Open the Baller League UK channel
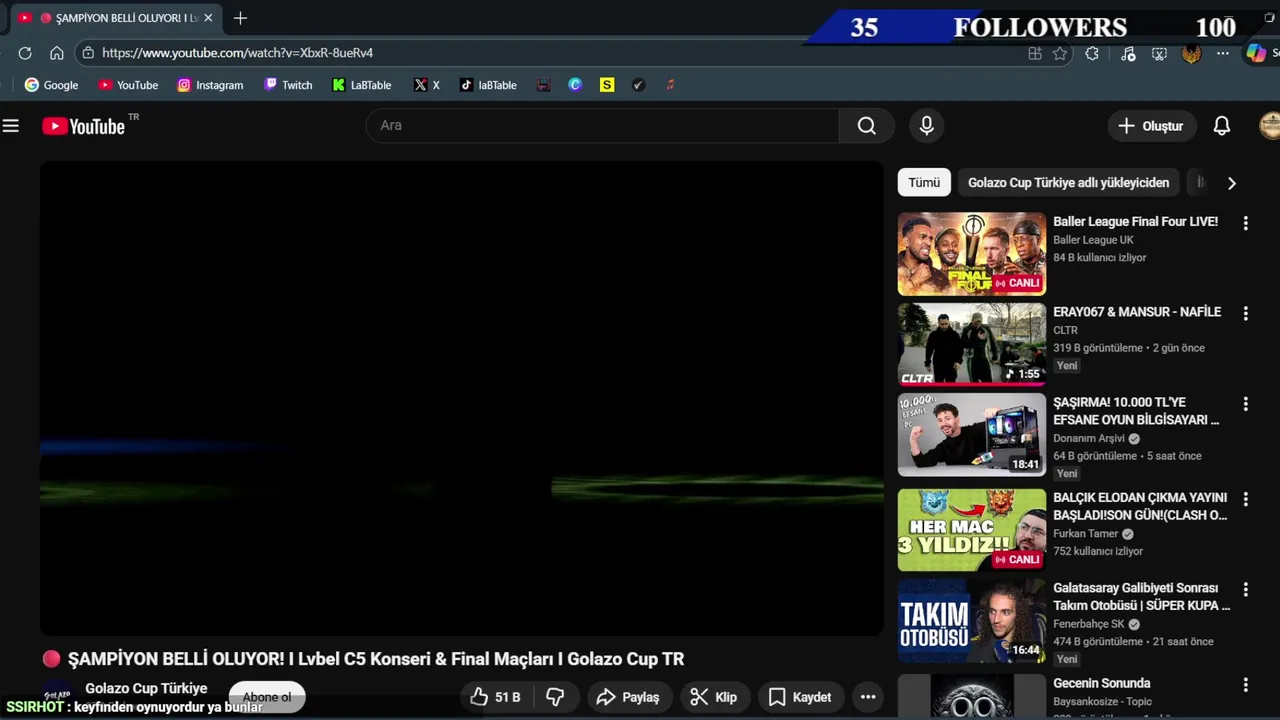Viewport: 1280px width, 720px height. click(1093, 240)
